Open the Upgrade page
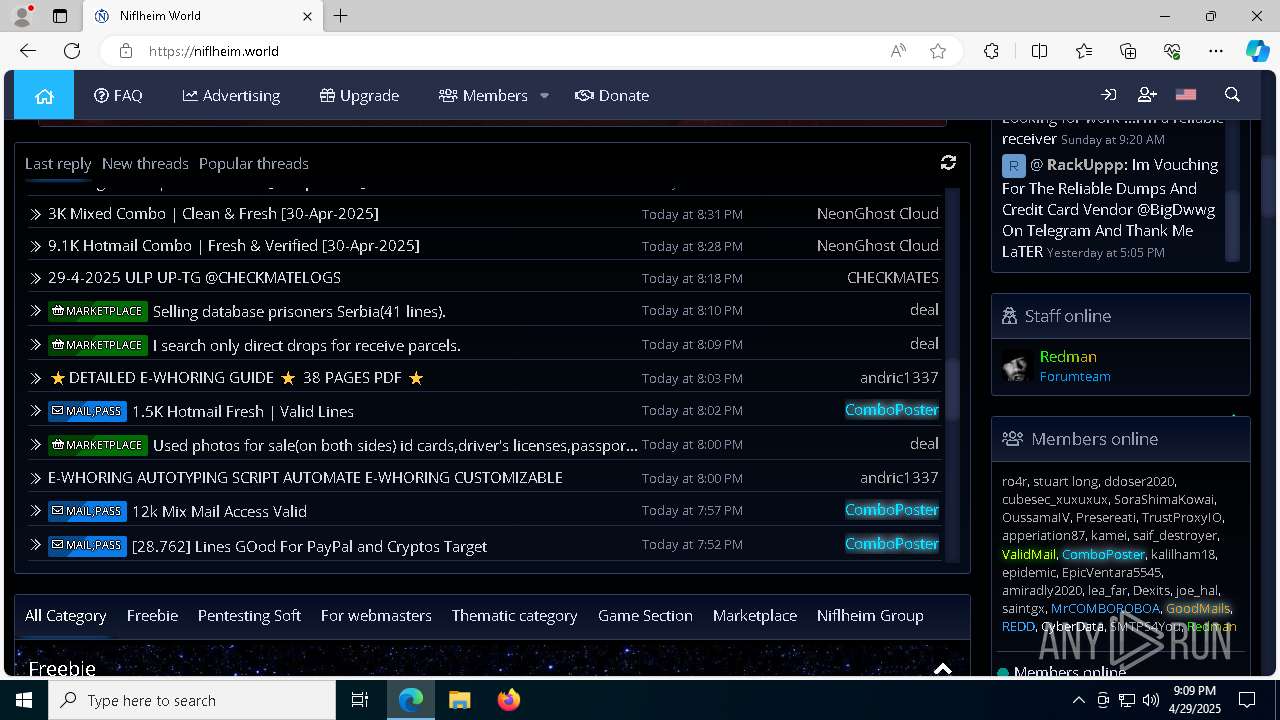This screenshot has height=720, width=1280. 359,95
